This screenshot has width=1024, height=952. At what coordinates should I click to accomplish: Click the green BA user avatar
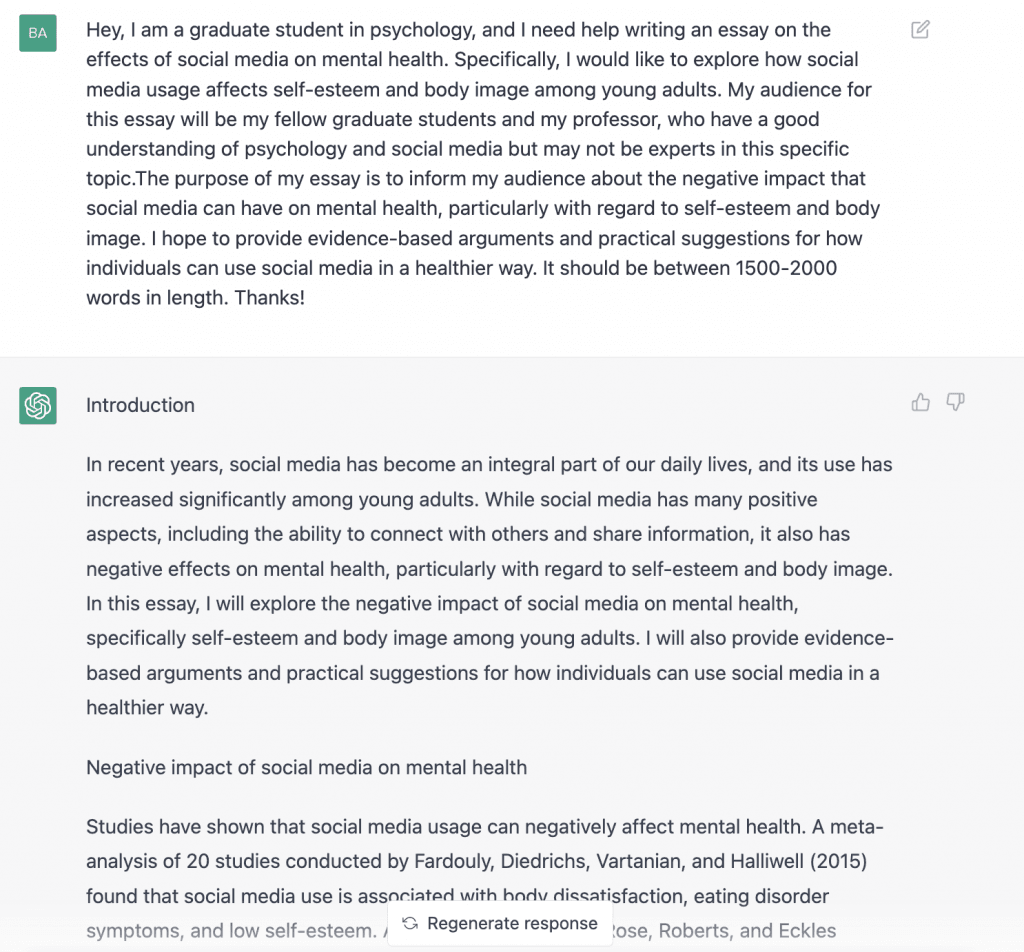pyautogui.click(x=38, y=33)
